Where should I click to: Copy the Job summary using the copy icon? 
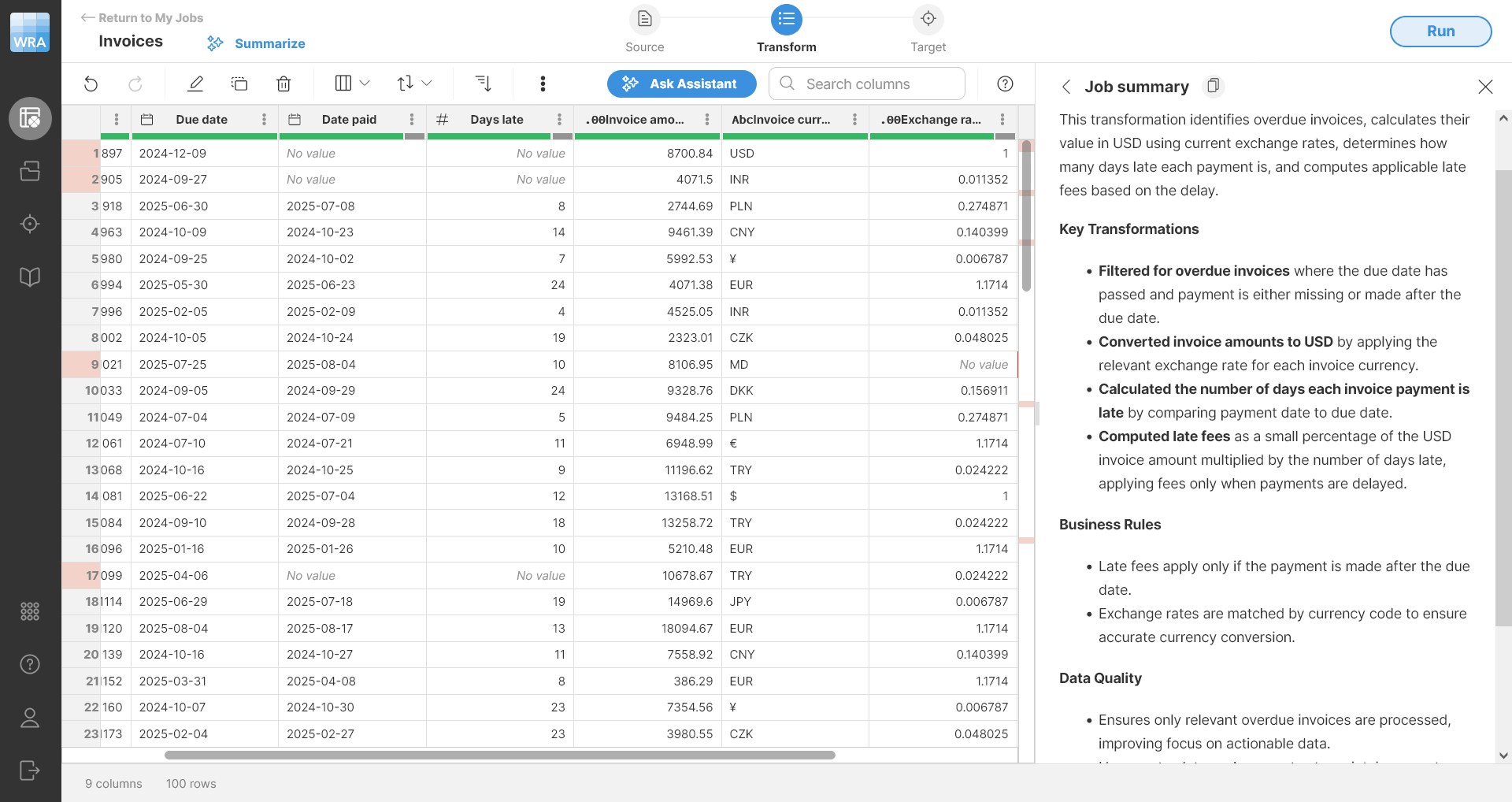[1214, 87]
